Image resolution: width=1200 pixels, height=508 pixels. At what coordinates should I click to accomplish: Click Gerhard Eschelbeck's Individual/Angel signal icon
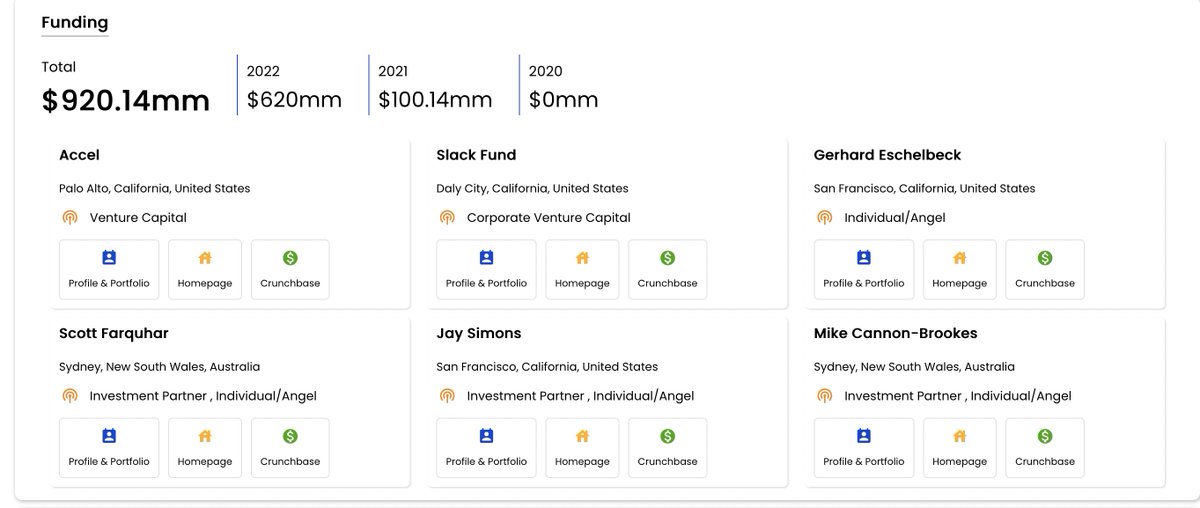825,217
